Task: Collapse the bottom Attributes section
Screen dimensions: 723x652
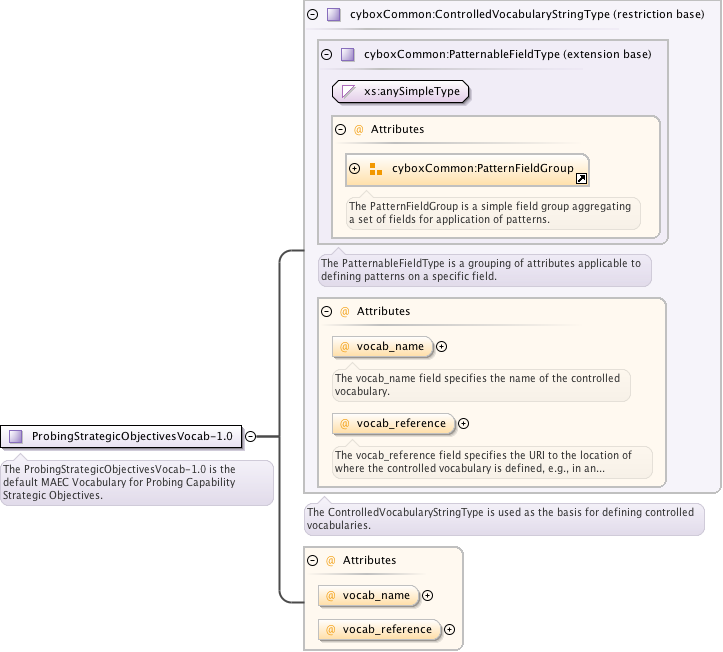Action: point(313,560)
